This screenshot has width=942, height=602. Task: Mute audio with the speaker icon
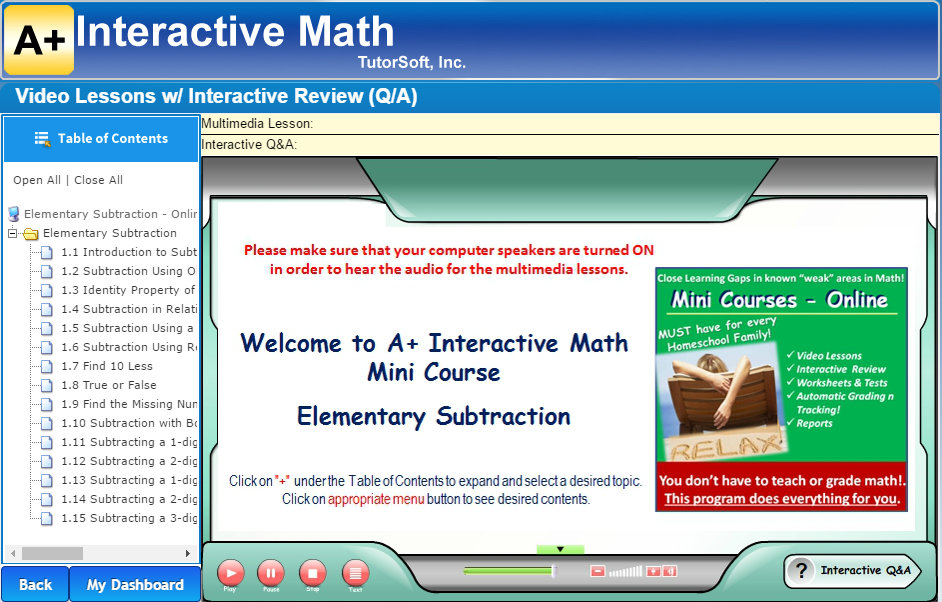669,571
